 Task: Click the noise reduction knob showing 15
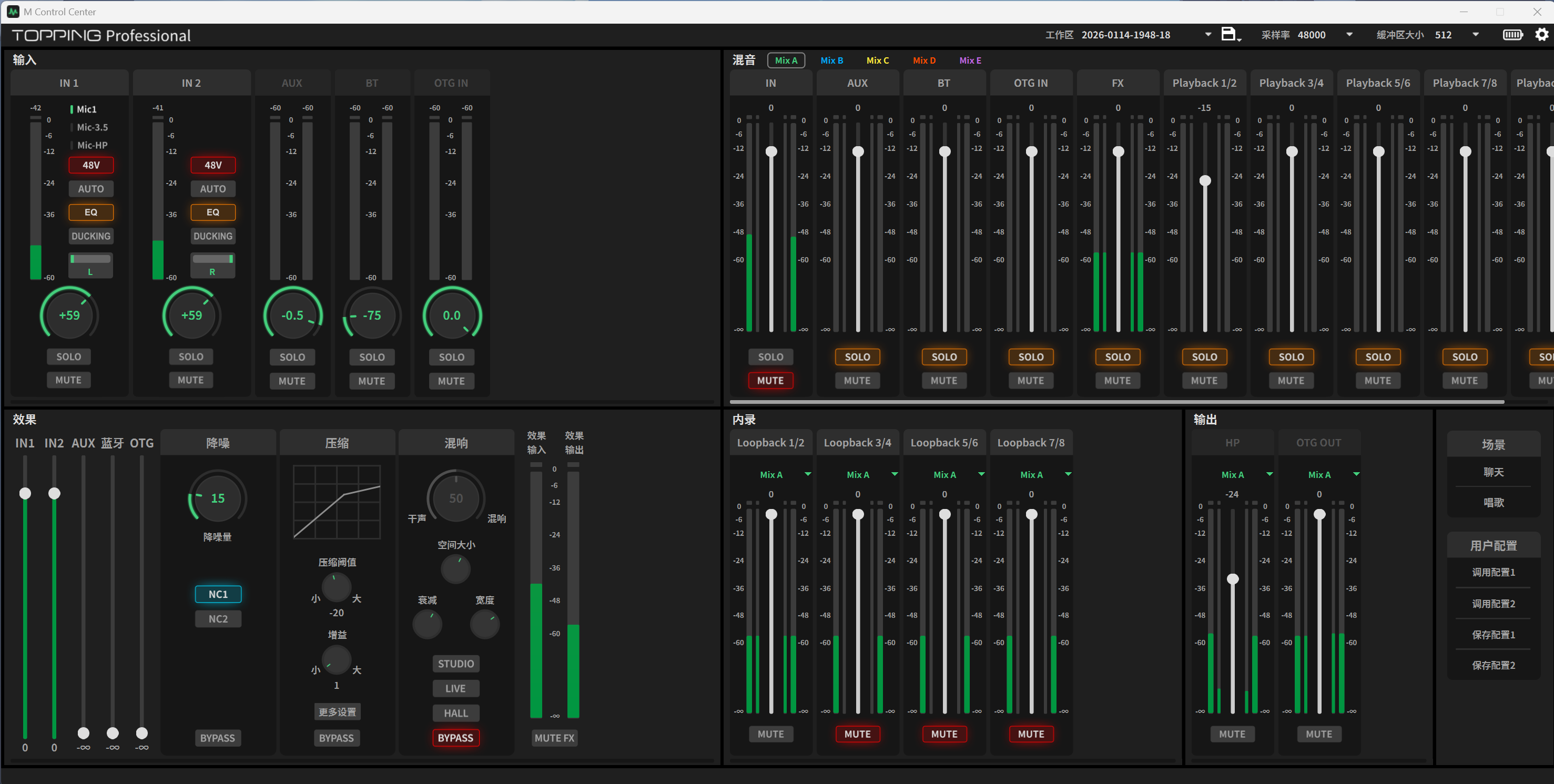(217, 498)
